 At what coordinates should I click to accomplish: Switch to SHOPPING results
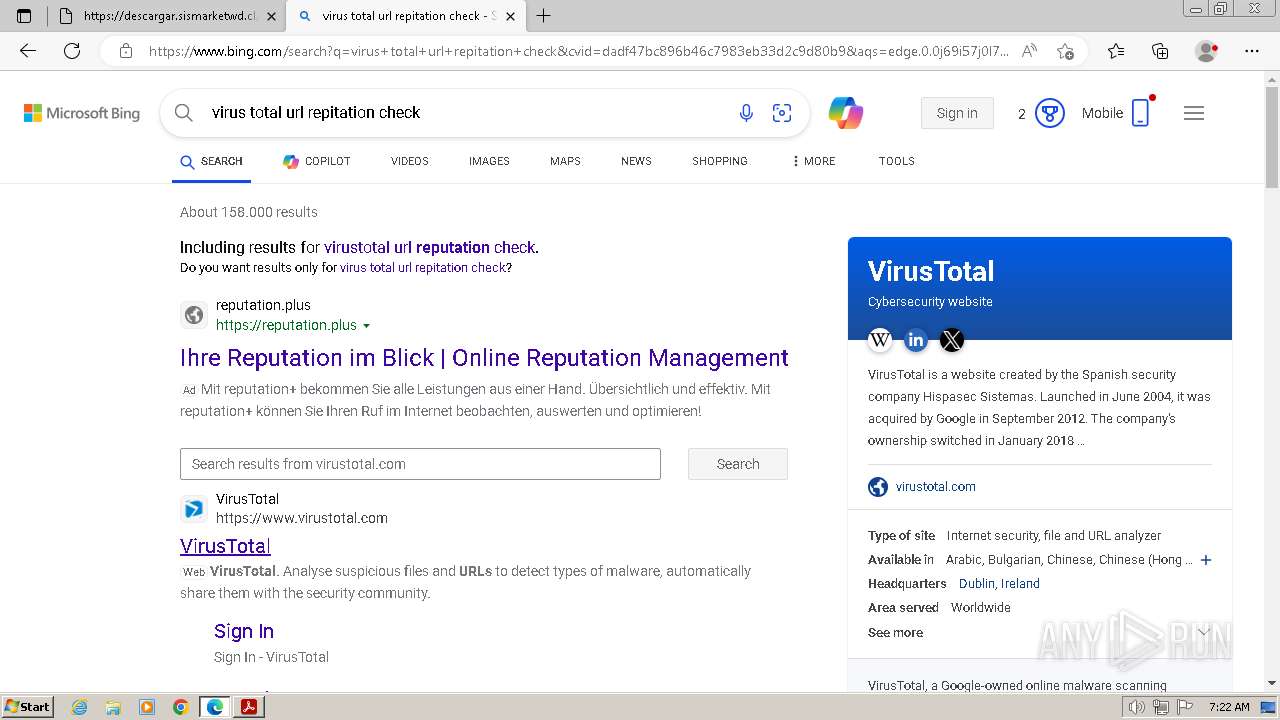pos(720,161)
